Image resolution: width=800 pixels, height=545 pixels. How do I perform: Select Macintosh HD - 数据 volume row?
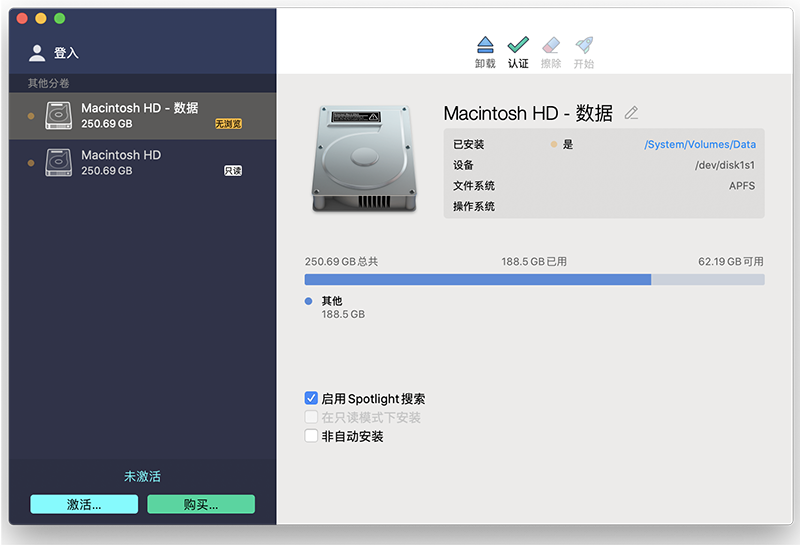pos(142,116)
